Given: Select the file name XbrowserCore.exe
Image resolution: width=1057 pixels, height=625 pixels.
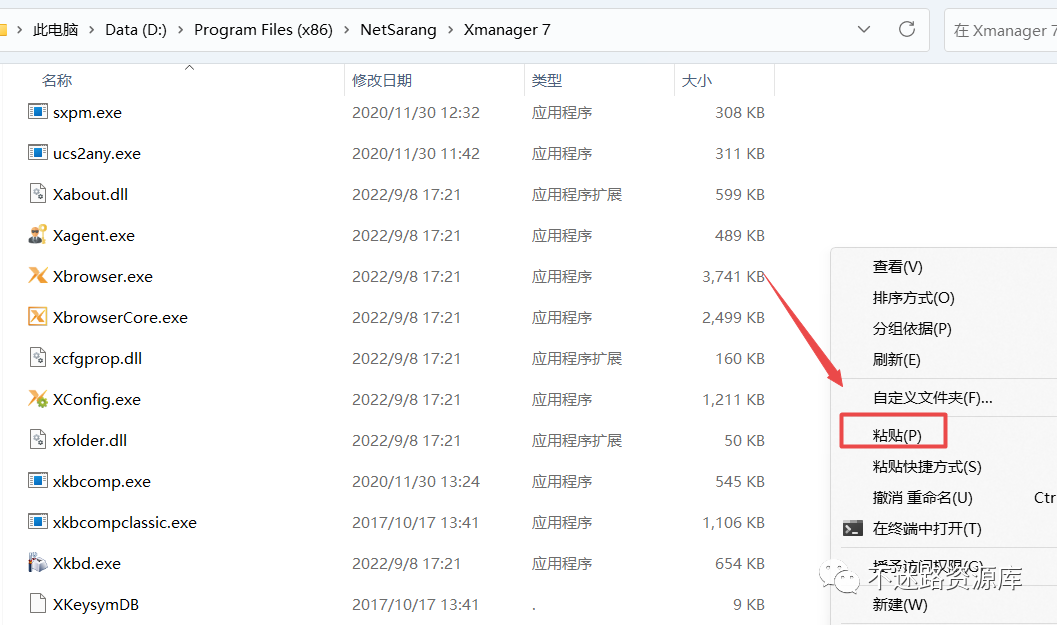Looking at the screenshot, I should (121, 318).
